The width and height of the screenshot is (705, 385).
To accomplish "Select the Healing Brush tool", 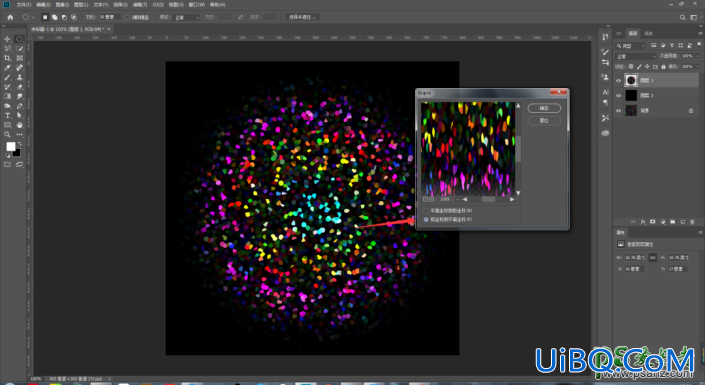I will coord(19,67).
